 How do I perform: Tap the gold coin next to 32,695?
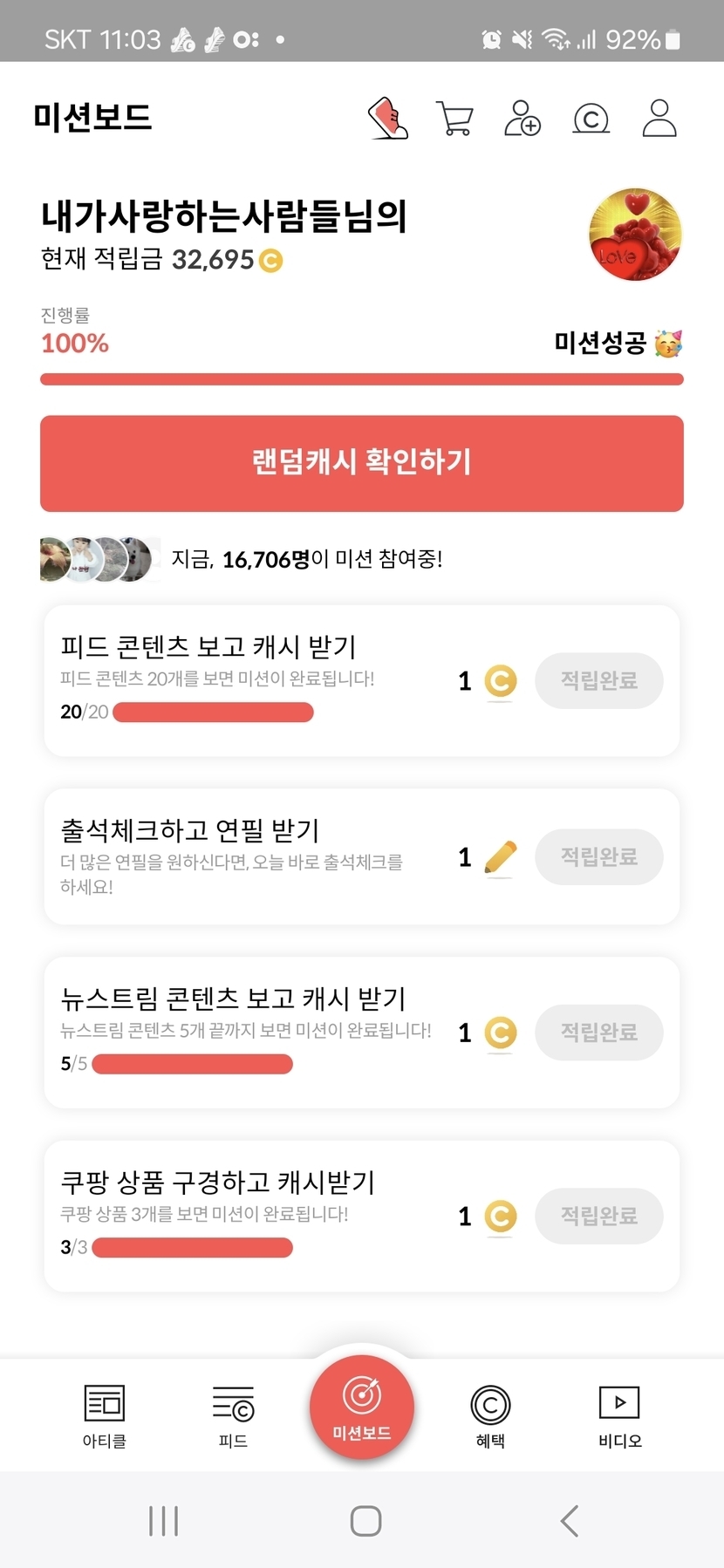(x=270, y=261)
